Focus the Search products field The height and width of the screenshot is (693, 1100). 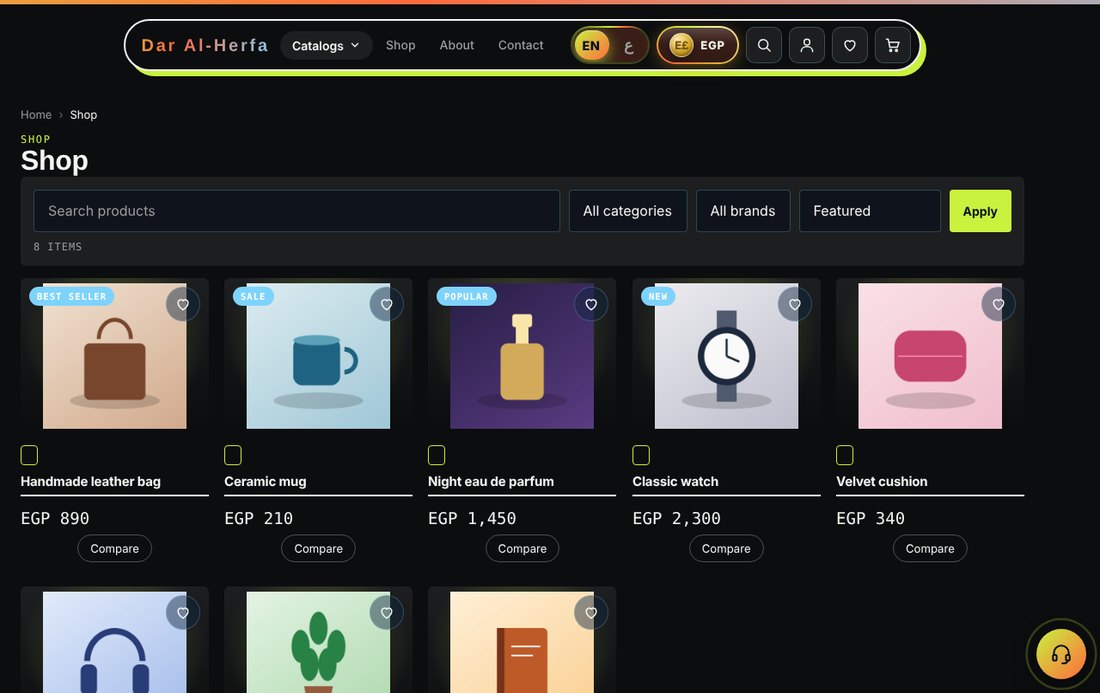(297, 211)
